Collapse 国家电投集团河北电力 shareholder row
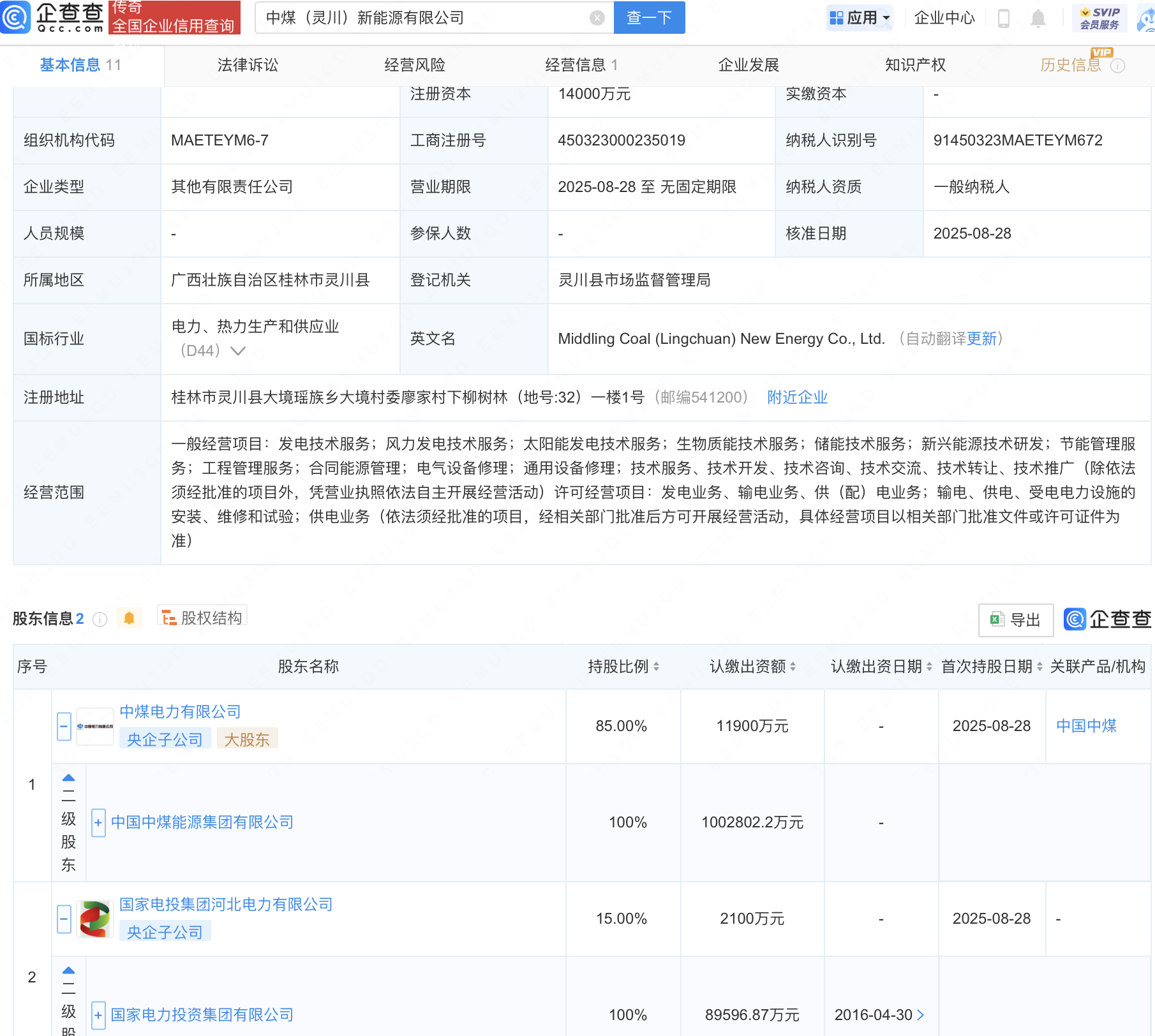The height and width of the screenshot is (1036, 1155). (x=64, y=919)
